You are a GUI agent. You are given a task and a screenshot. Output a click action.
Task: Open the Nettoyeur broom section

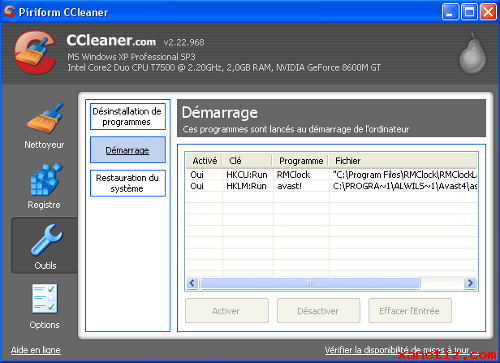[x=44, y=126]
